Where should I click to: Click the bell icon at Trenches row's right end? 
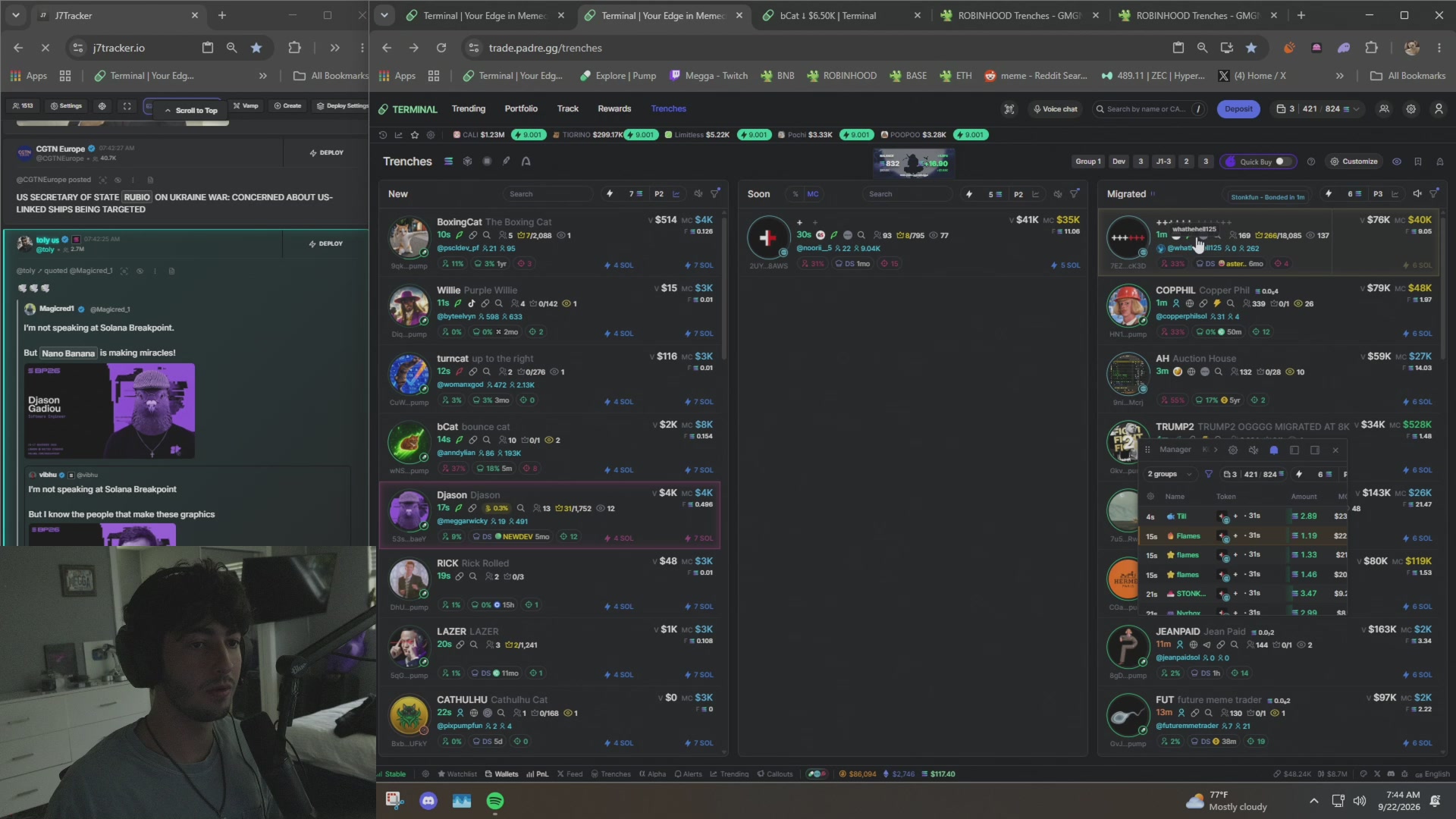(1440, 162)
